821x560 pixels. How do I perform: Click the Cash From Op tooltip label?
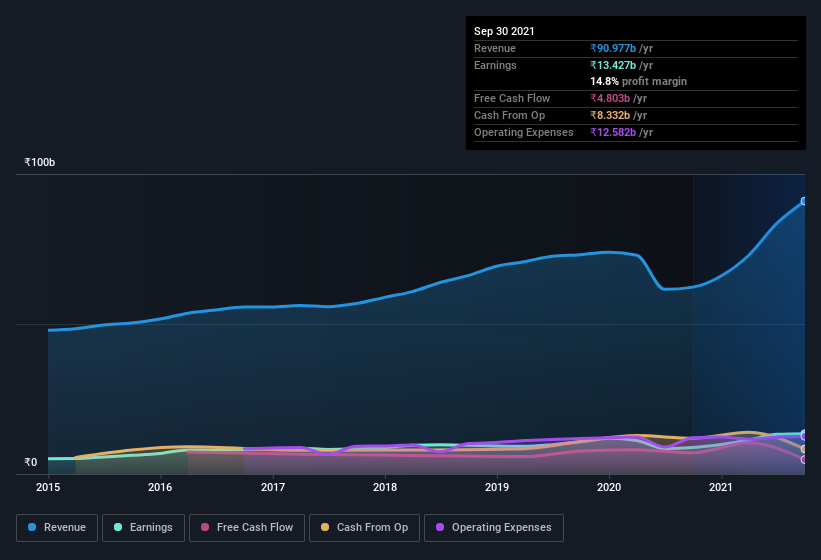coord(509,115)
